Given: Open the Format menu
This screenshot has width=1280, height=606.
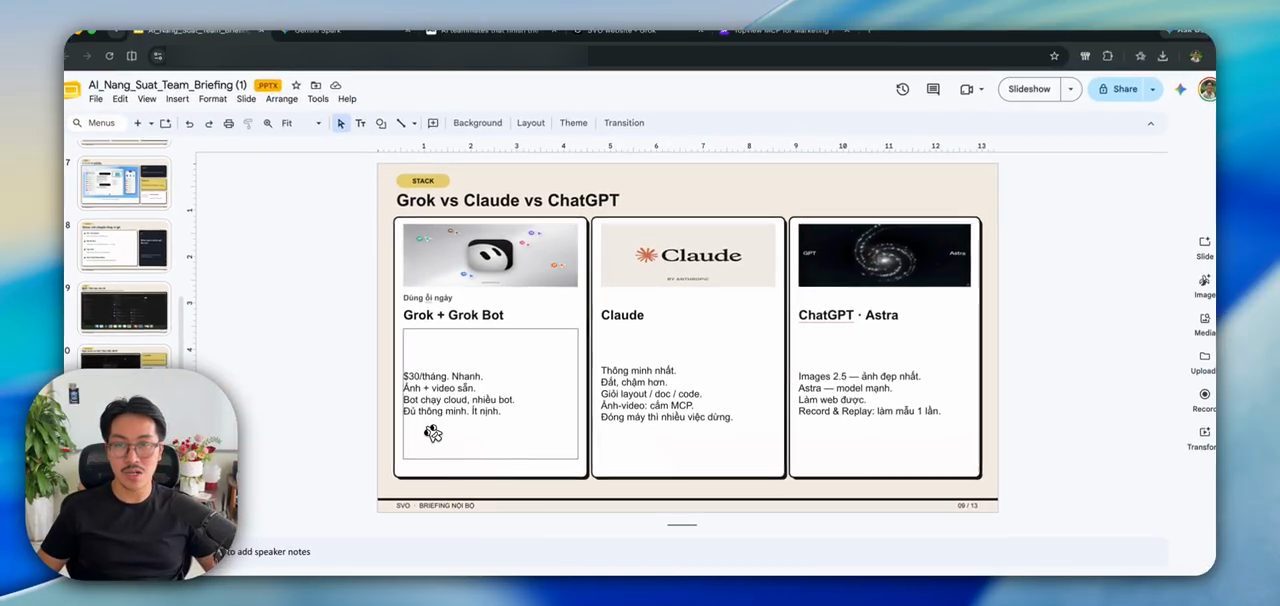Looking at the screenshot, I should click(212, 99).
